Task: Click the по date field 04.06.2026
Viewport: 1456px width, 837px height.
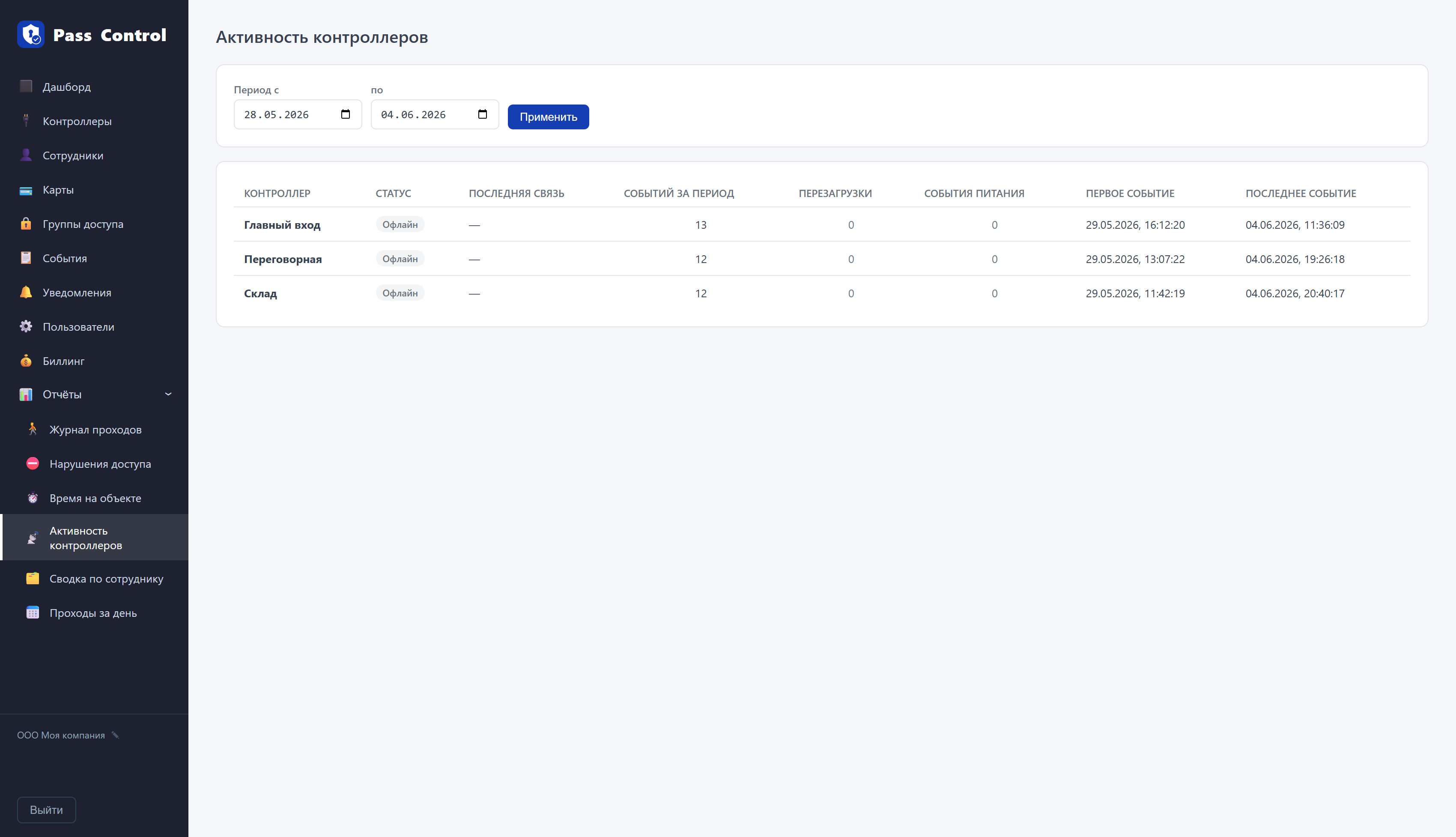Action: coord(435,114)
